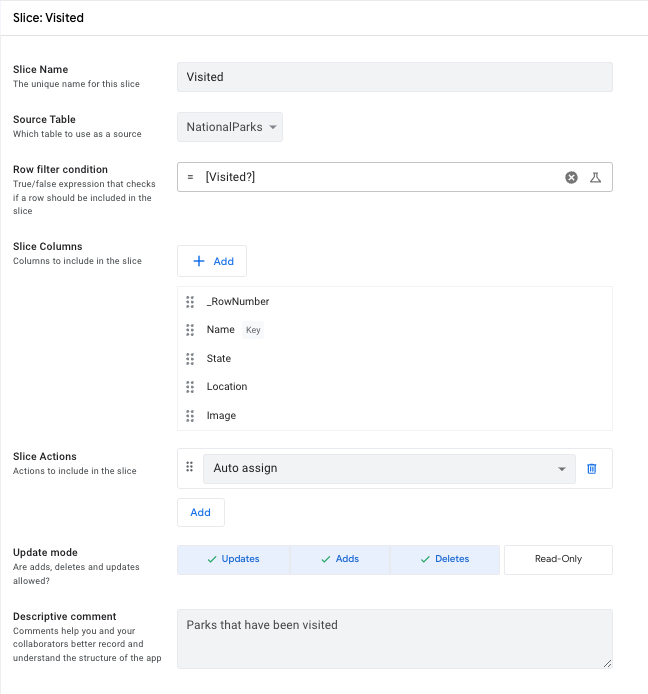Open the expression test flask icon
648x694 pixels.
[x=595, y=177]
